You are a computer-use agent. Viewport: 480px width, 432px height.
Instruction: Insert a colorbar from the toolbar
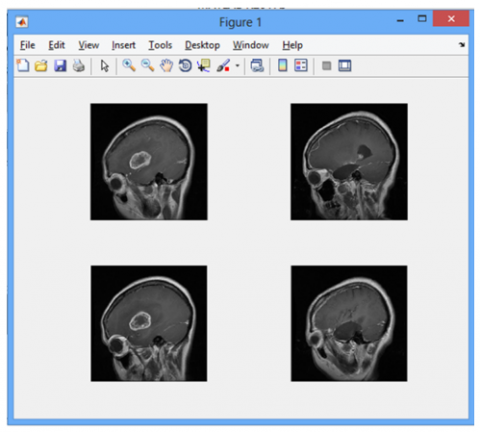tap(283, 66)
